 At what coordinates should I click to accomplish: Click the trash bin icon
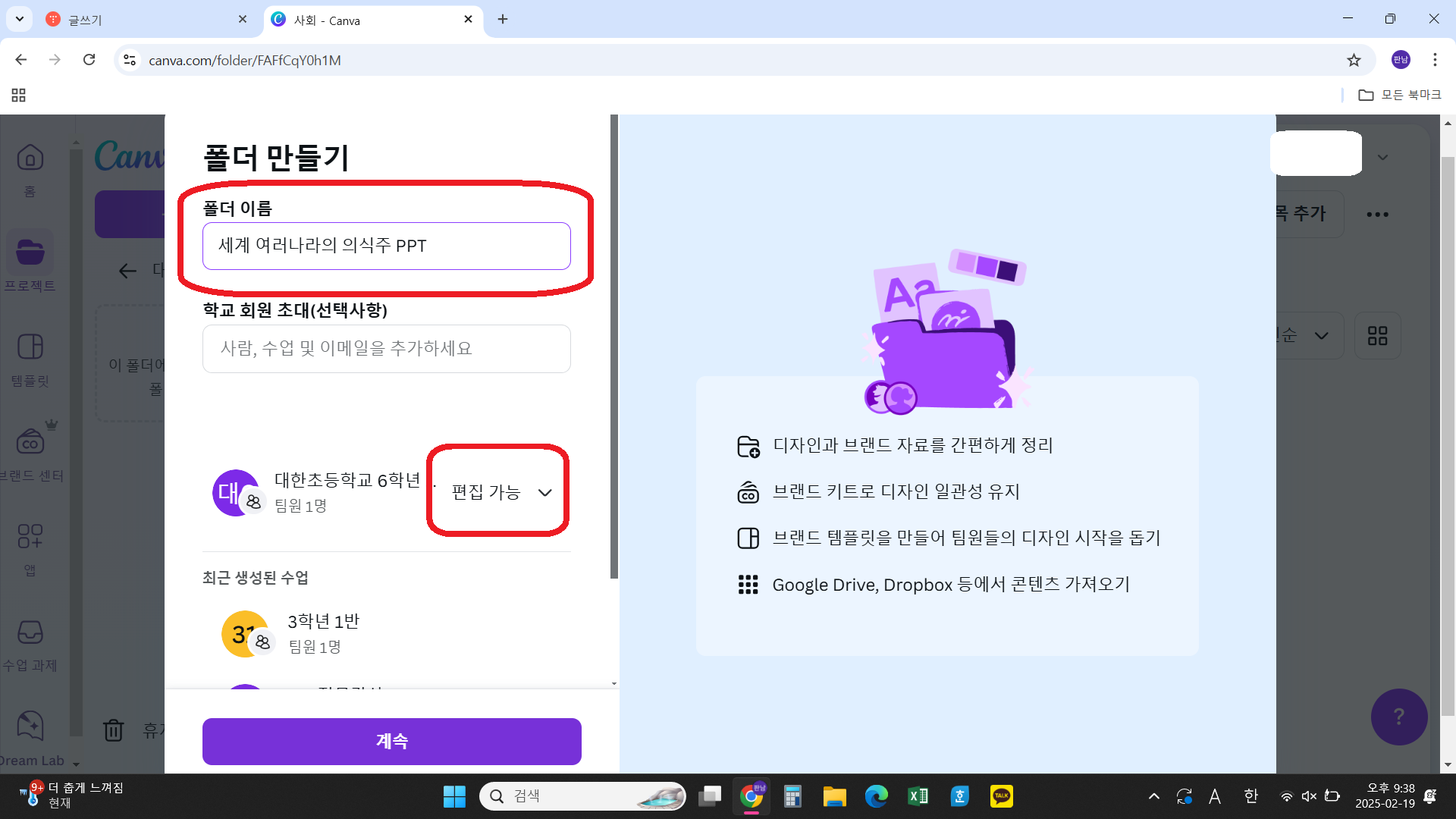coord(114,730)
